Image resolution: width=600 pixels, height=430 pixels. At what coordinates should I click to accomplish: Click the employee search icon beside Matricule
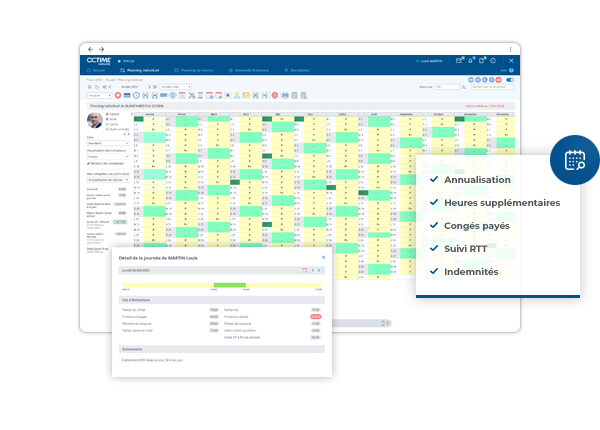[x=464, y=87]
